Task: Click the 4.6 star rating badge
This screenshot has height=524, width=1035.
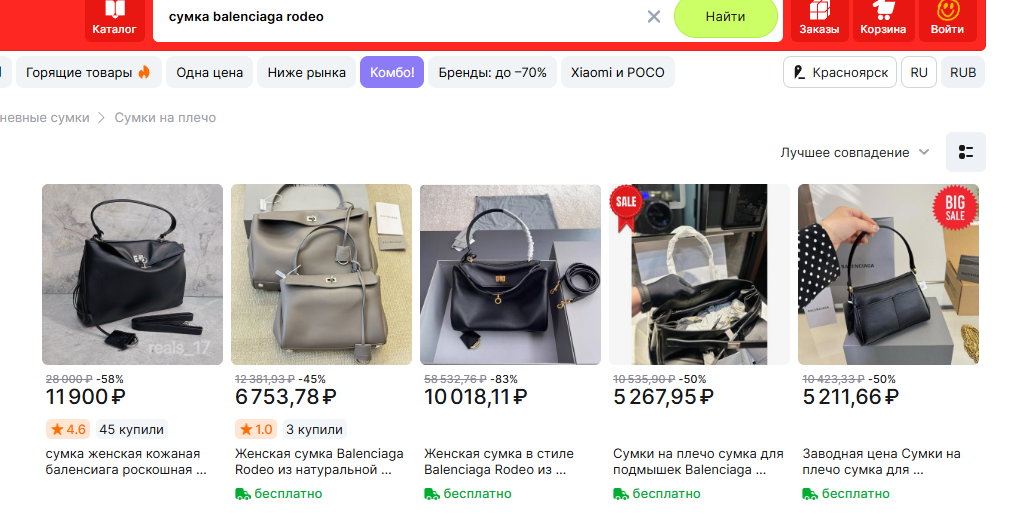Action: pyautogui.click(x=68, y=430)
